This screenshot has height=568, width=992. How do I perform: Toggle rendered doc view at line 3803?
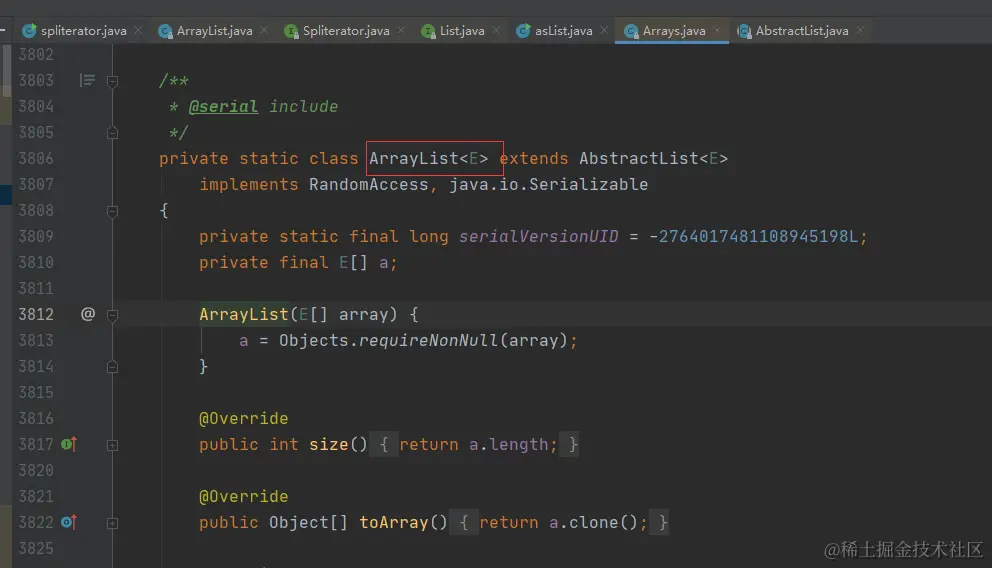[x=87, y=80]
